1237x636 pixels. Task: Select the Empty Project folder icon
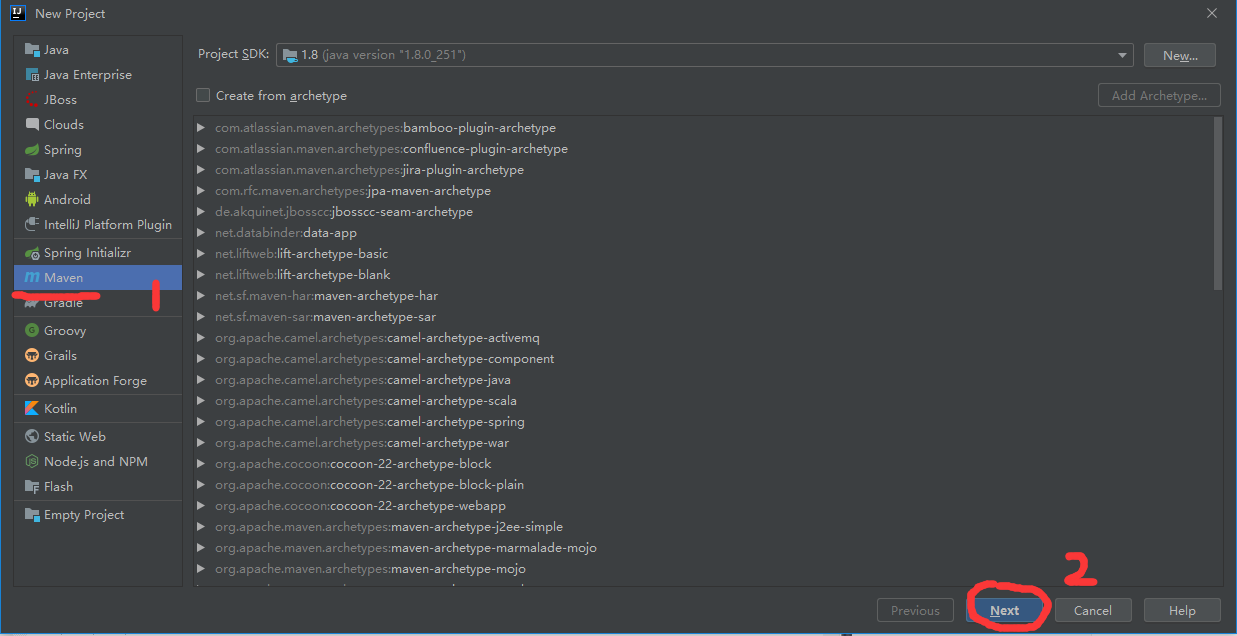coord(32,515)
